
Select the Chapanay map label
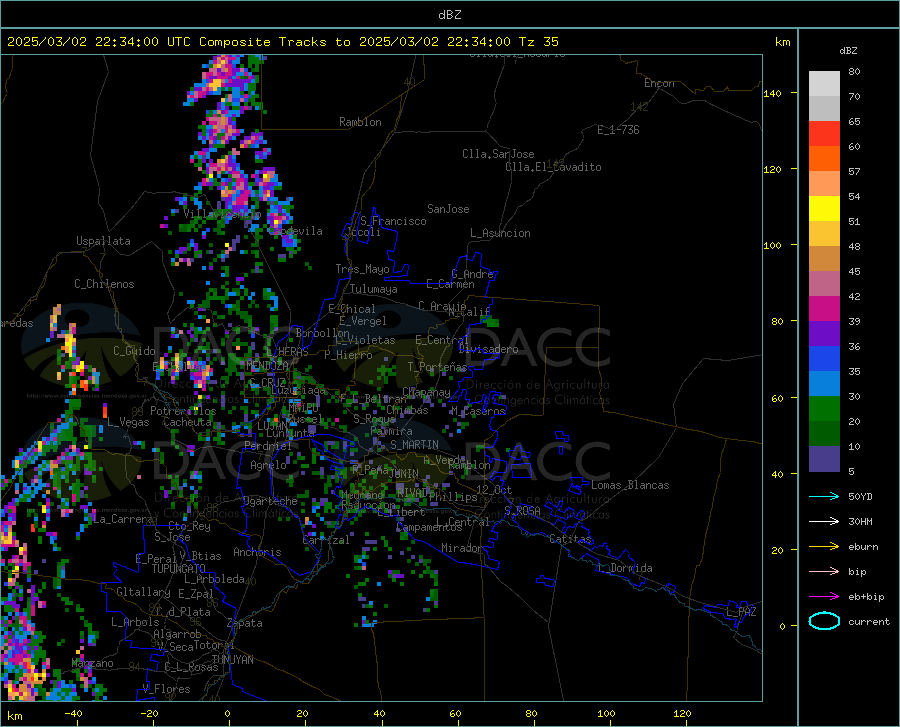(426, 392)
